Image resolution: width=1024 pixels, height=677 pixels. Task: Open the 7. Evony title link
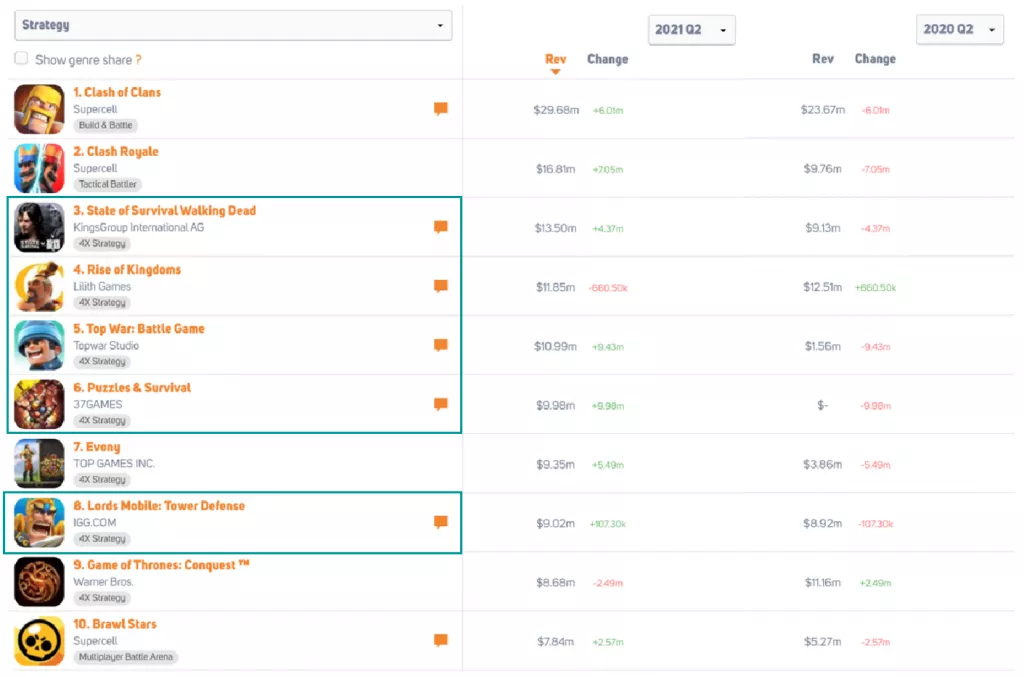click(x=97, y=447)
